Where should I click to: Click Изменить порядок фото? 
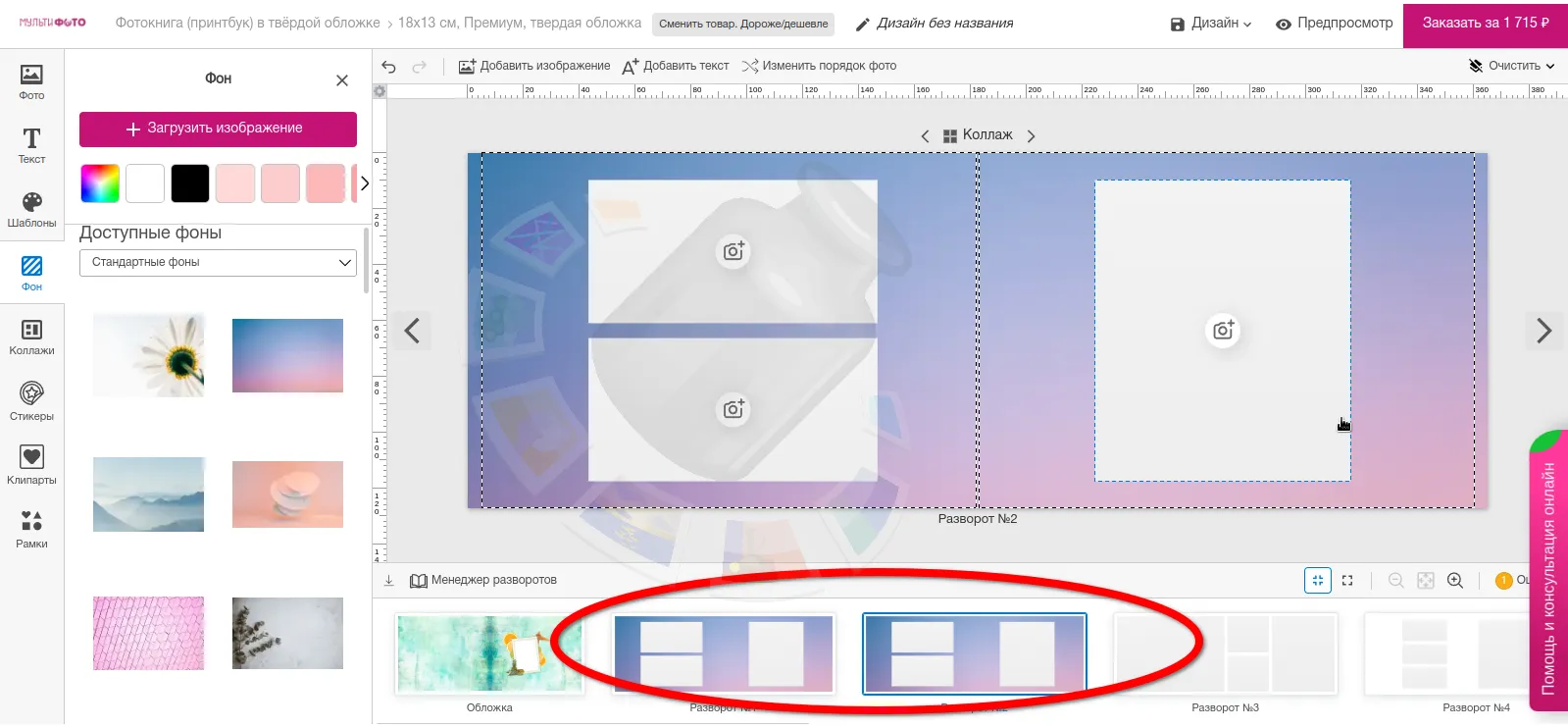(x=819, y=67)
